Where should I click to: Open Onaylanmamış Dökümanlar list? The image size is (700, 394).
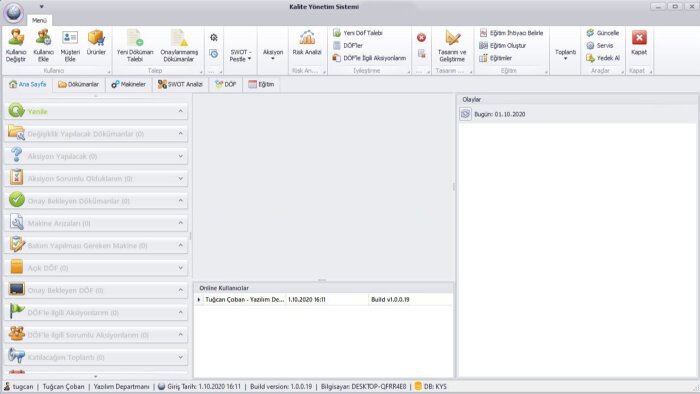point(179,45)
